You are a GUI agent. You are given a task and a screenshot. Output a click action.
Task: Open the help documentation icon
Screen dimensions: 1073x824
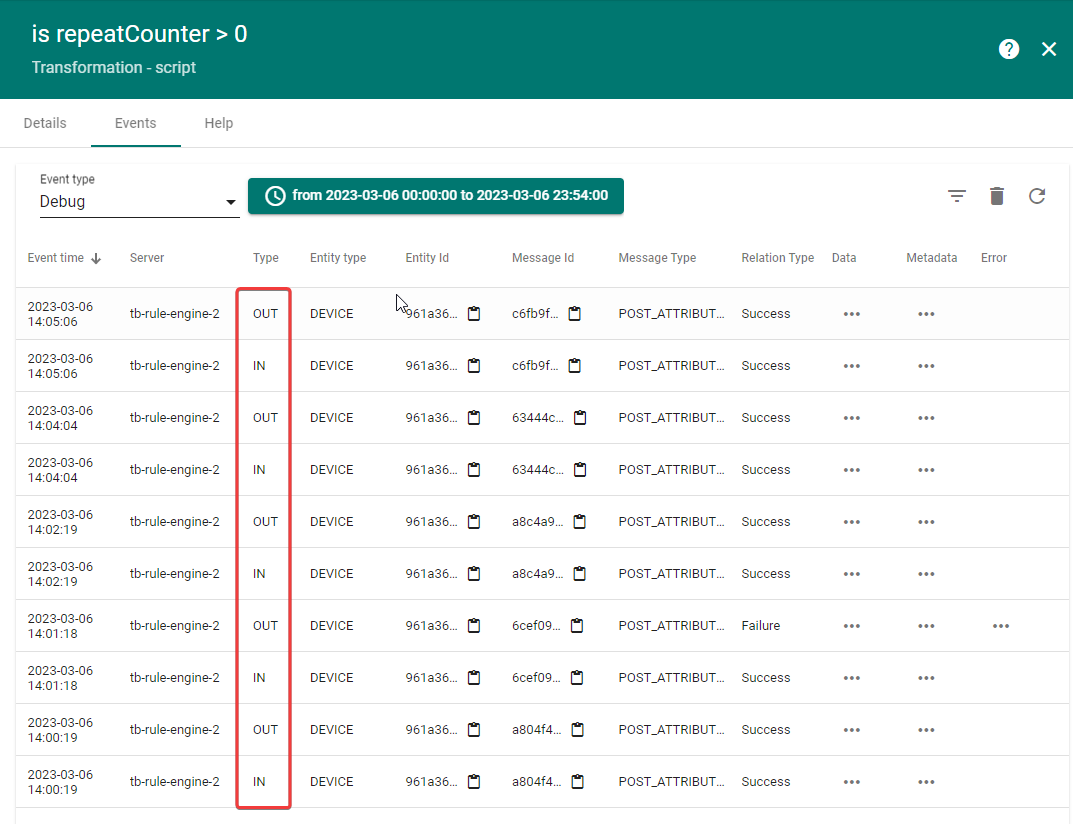1009,48
